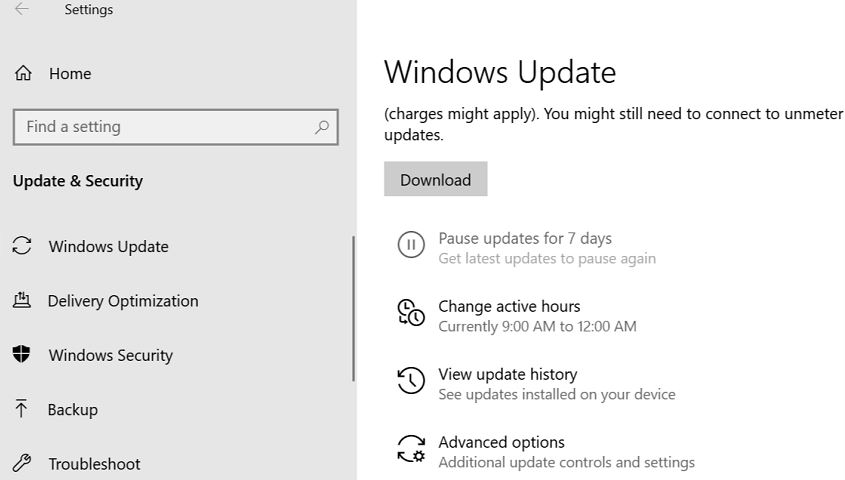Click the Delivery Optimization sidebar icon

tap(21, 301)
